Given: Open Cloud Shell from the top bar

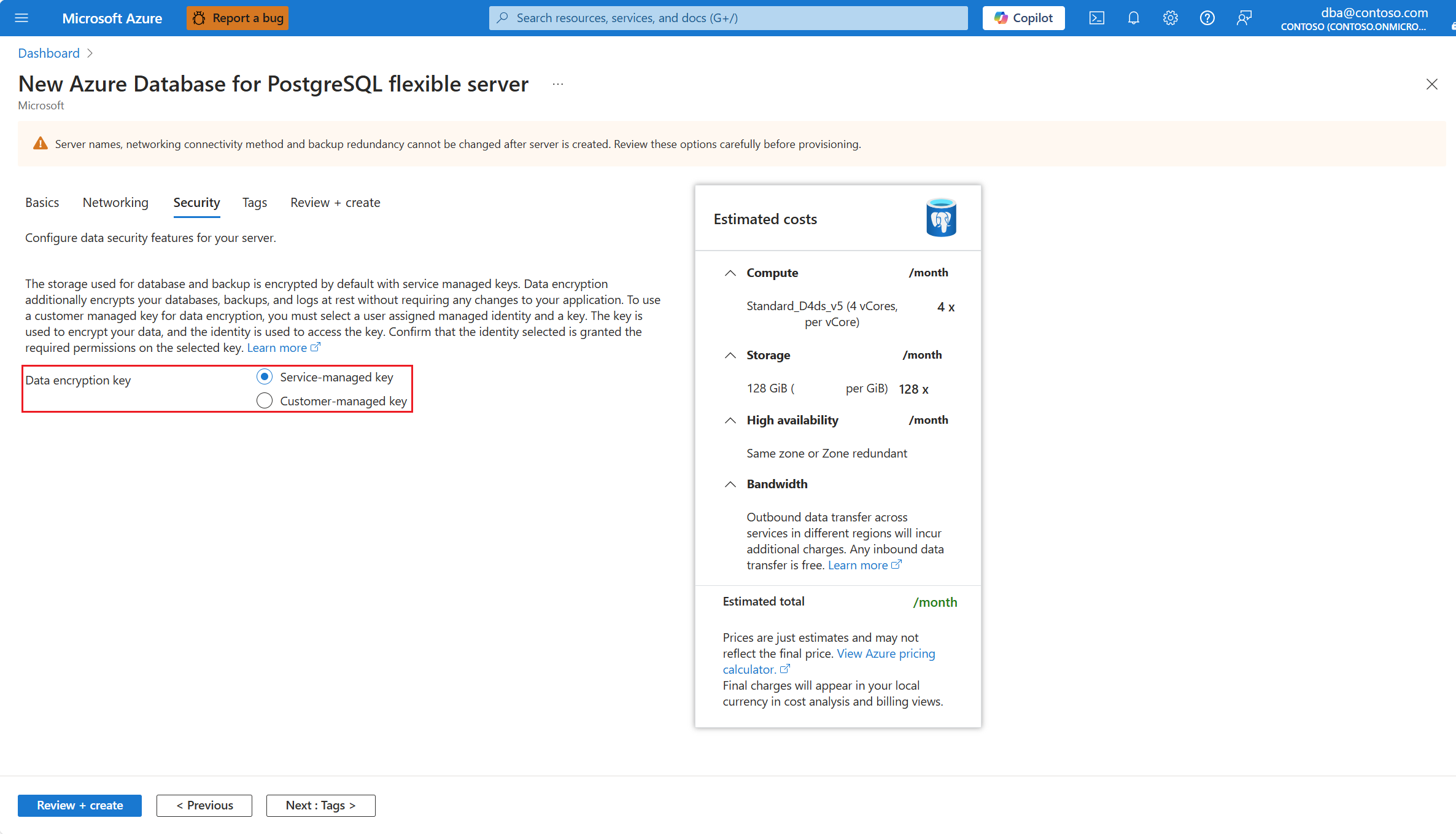Looking at the screenshot, I should tap(1096, 18).
